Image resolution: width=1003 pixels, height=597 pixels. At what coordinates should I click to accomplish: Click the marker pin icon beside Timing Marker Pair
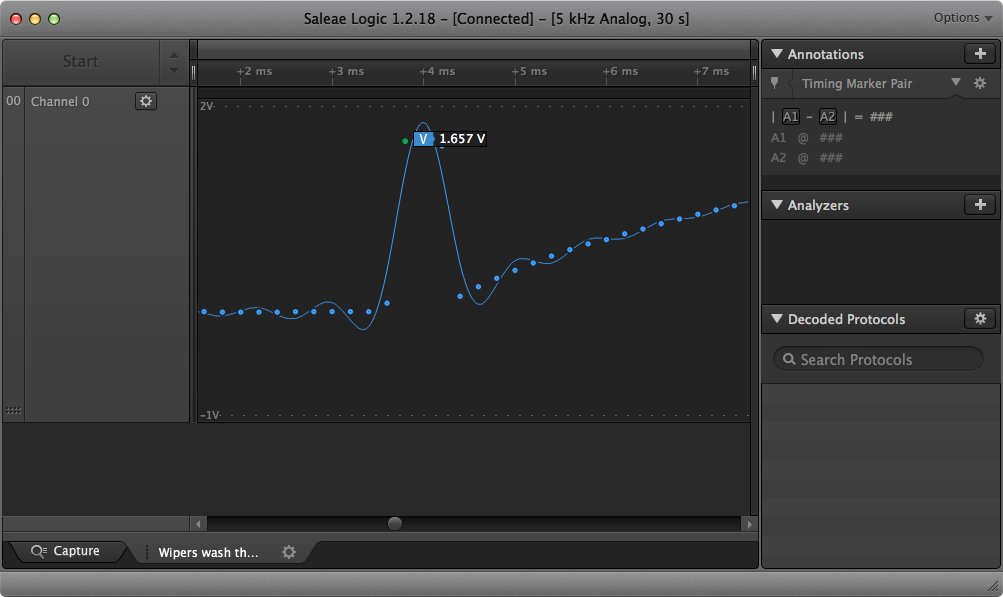[x=776, y=84]
